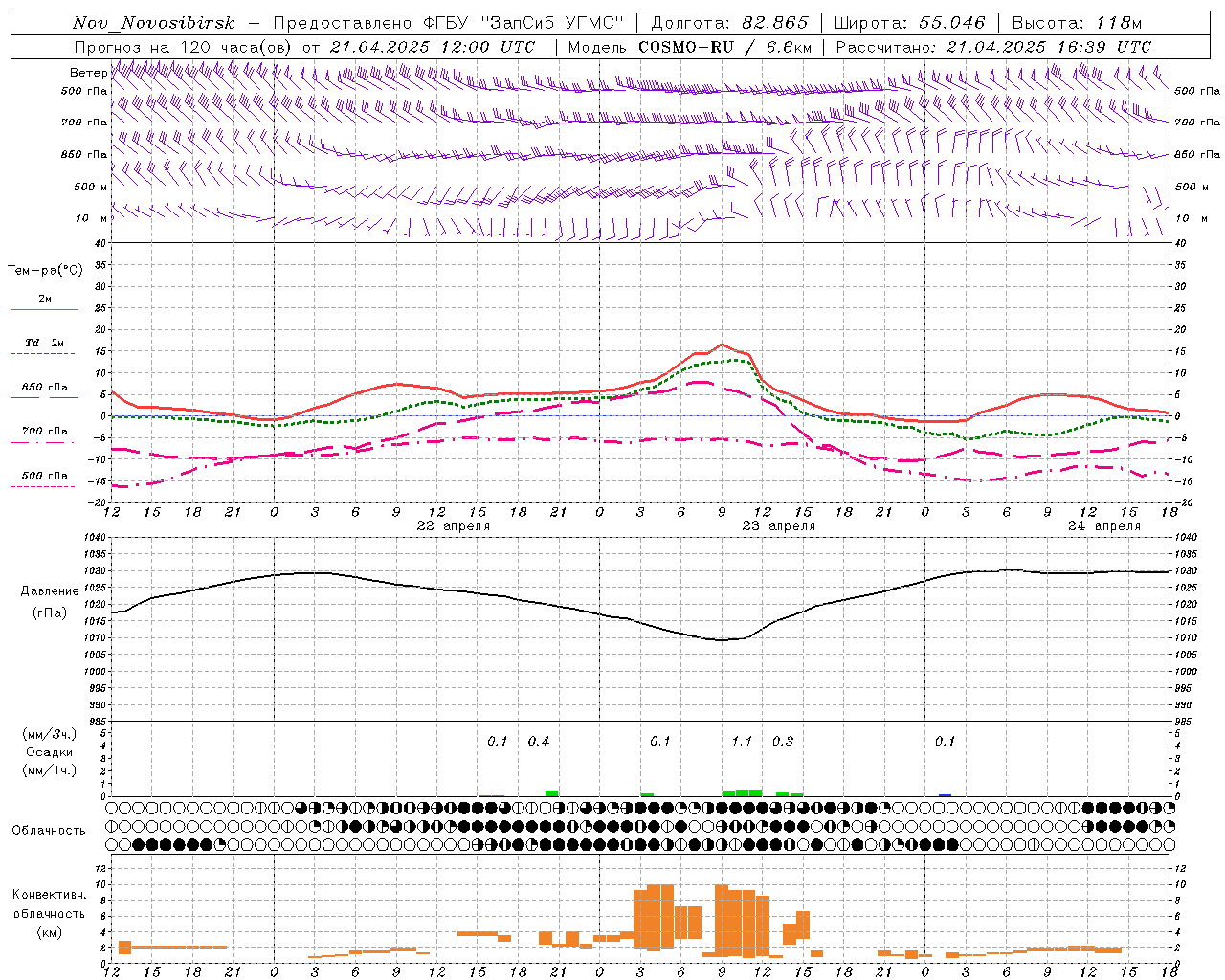Click the "0.3" precipitation amount value
The image size is (1225, 980).
[783, 742]
